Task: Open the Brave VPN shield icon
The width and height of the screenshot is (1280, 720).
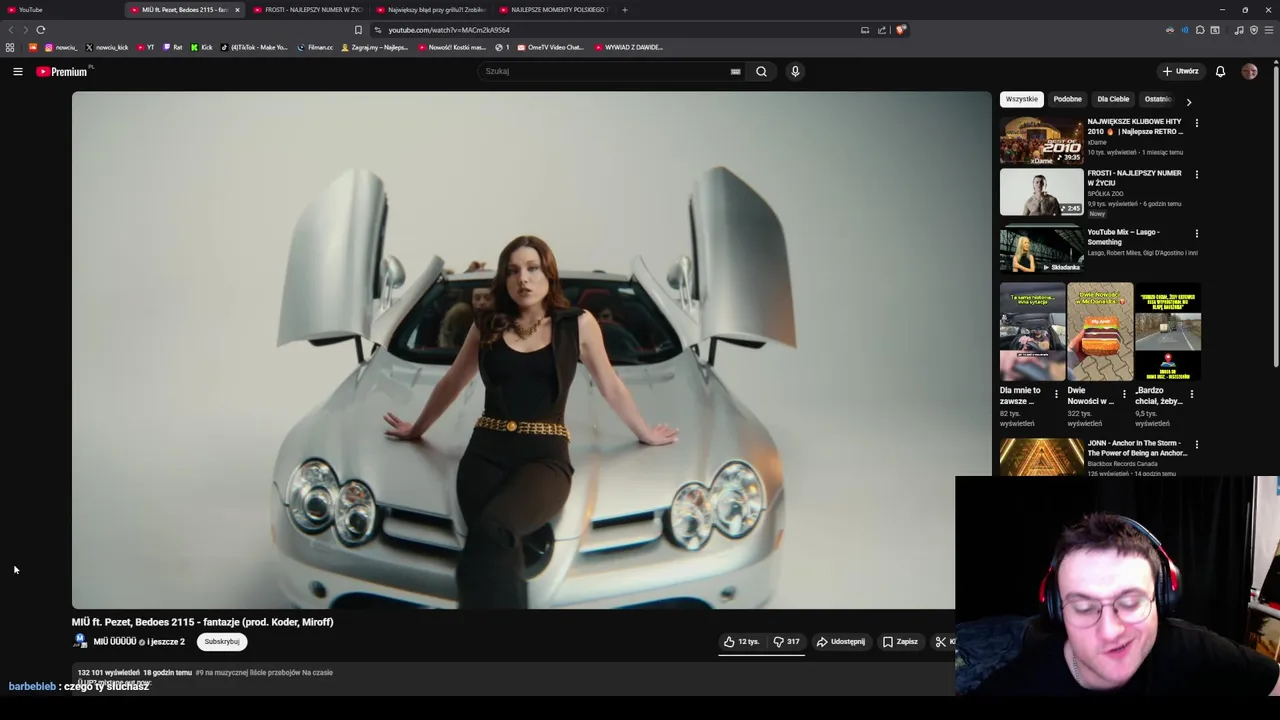Action: click(x=1254, y=30)
